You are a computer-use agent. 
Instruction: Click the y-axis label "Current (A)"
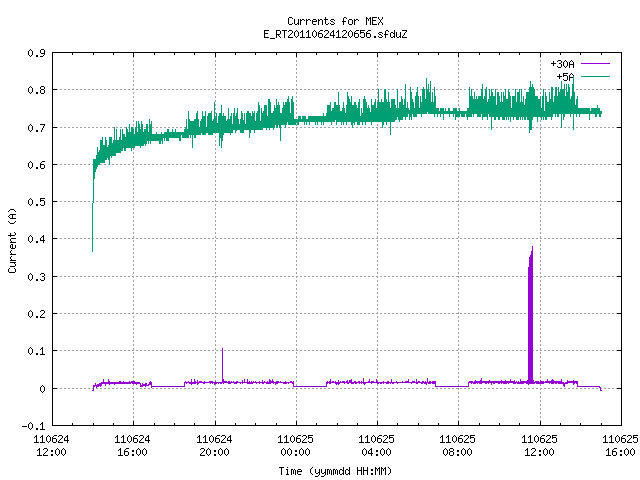[x=12, y=240]
